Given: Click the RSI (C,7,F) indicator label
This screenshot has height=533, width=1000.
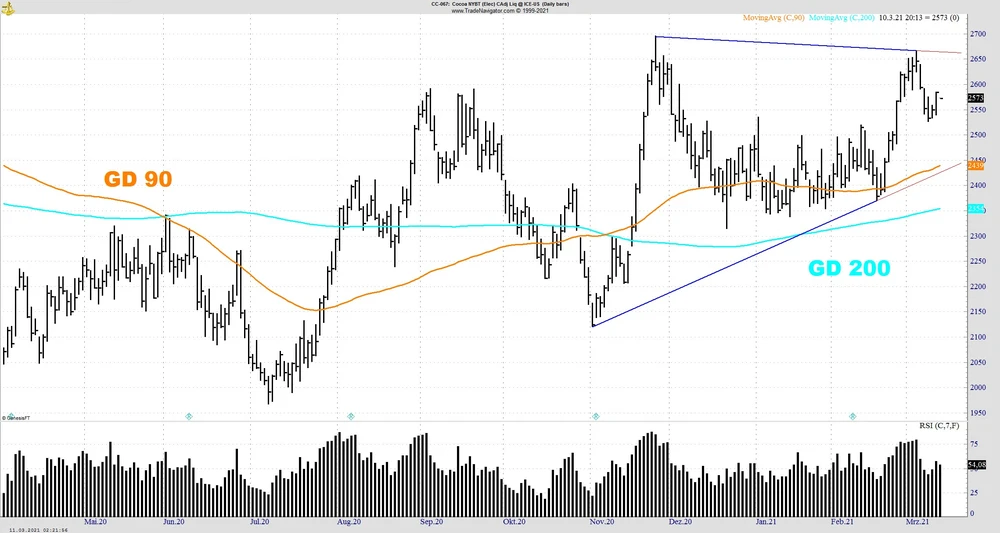Looking at the screenshot, I should pyautogui.click(x=939, y=426).
